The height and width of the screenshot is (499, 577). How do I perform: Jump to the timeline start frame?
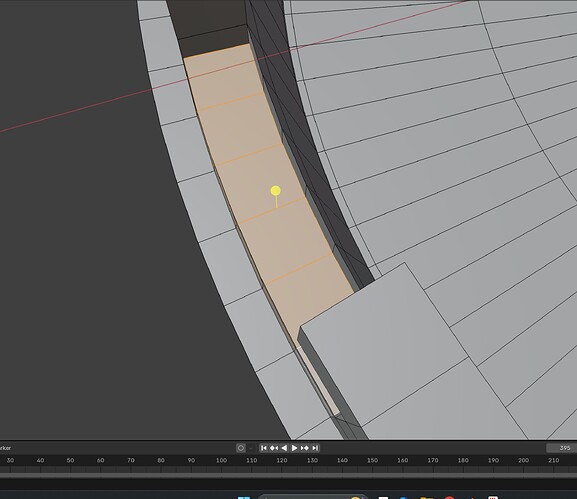[x=263, y=448]
